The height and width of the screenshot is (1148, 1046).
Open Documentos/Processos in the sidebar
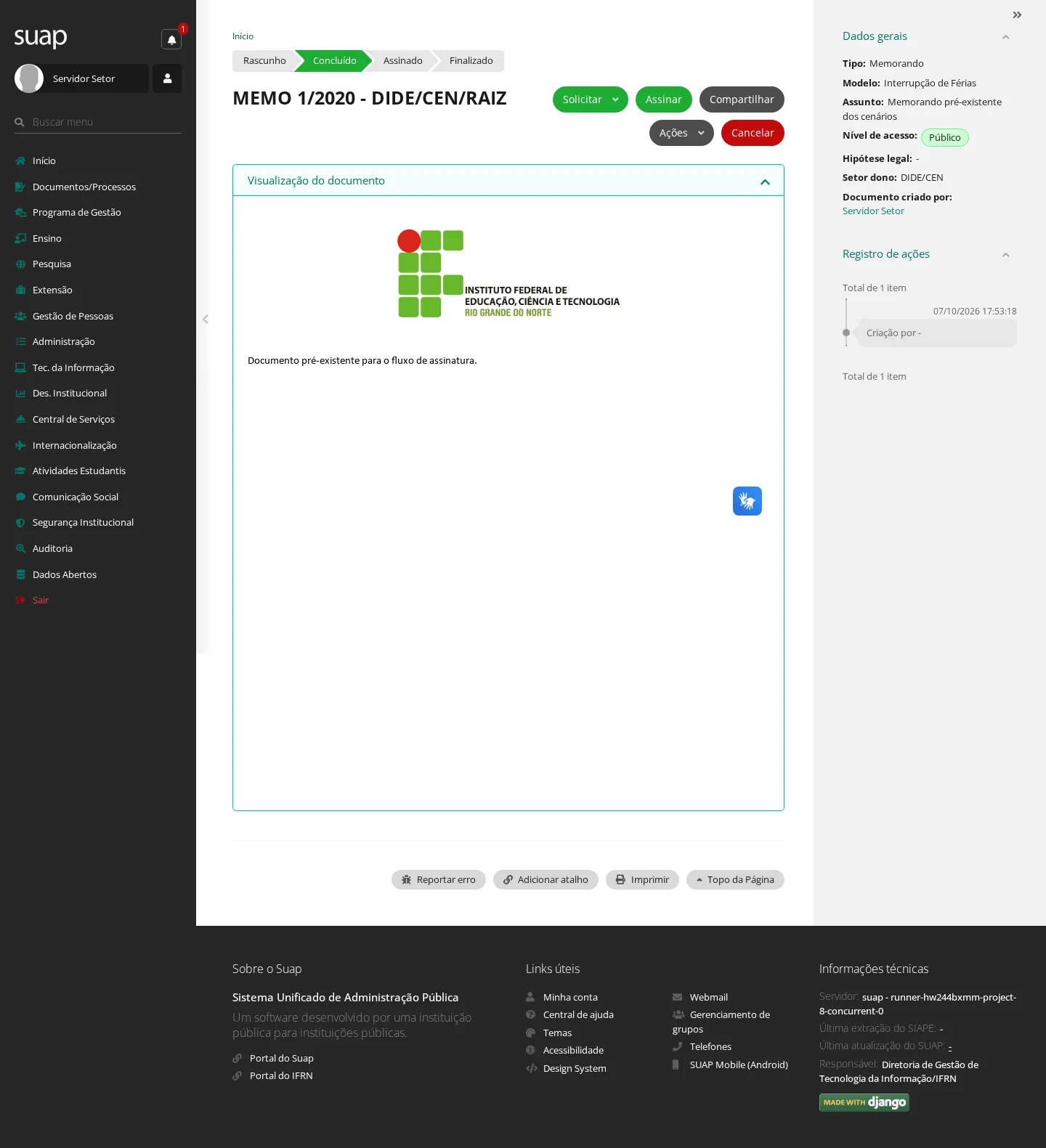(84, 187)
